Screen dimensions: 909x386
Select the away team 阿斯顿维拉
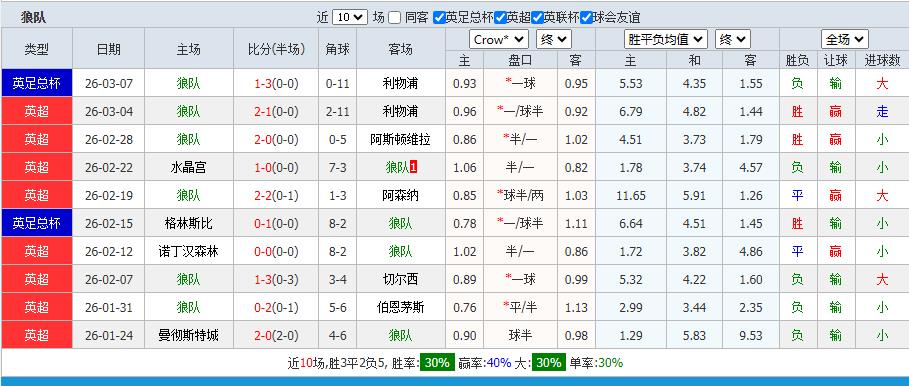[x=400, y=140]
